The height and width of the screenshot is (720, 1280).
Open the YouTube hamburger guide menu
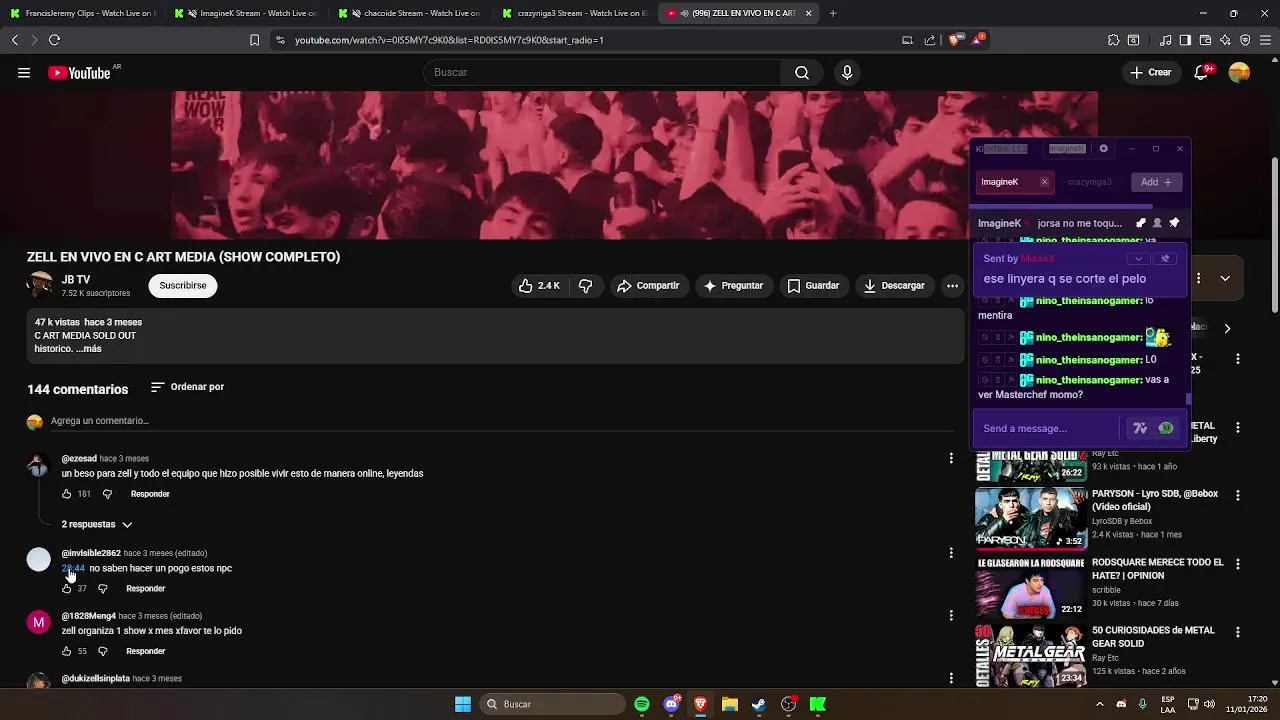coord(24,72)
